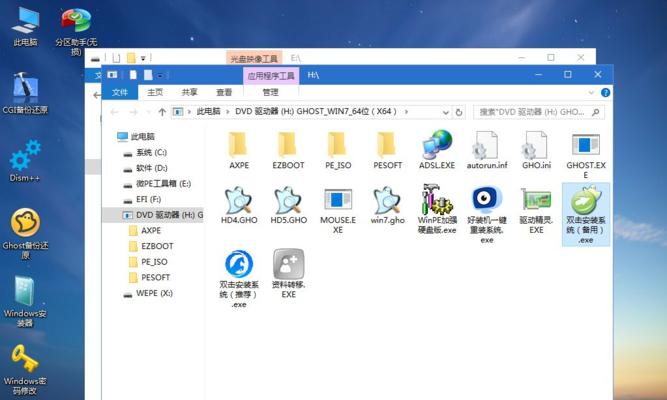This screenshot has width=667, height=400.
Task: Open the 主页 ribbon tab
Action: click(x=155, y=92)
